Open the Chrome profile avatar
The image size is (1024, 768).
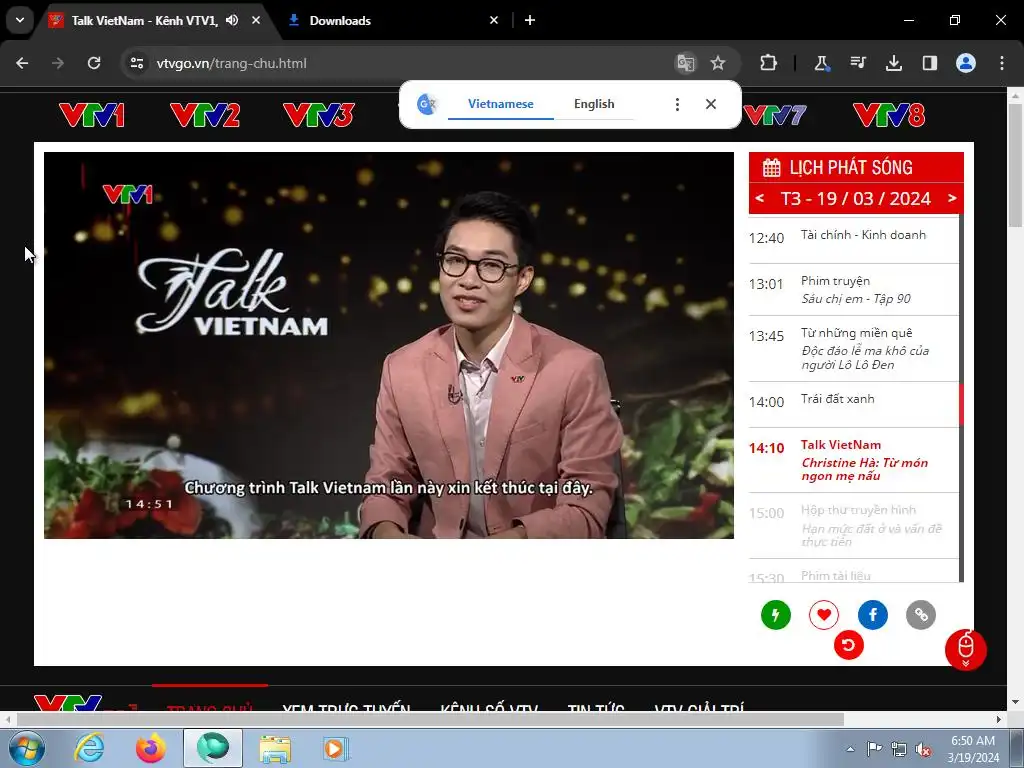(x=966, y=63)
